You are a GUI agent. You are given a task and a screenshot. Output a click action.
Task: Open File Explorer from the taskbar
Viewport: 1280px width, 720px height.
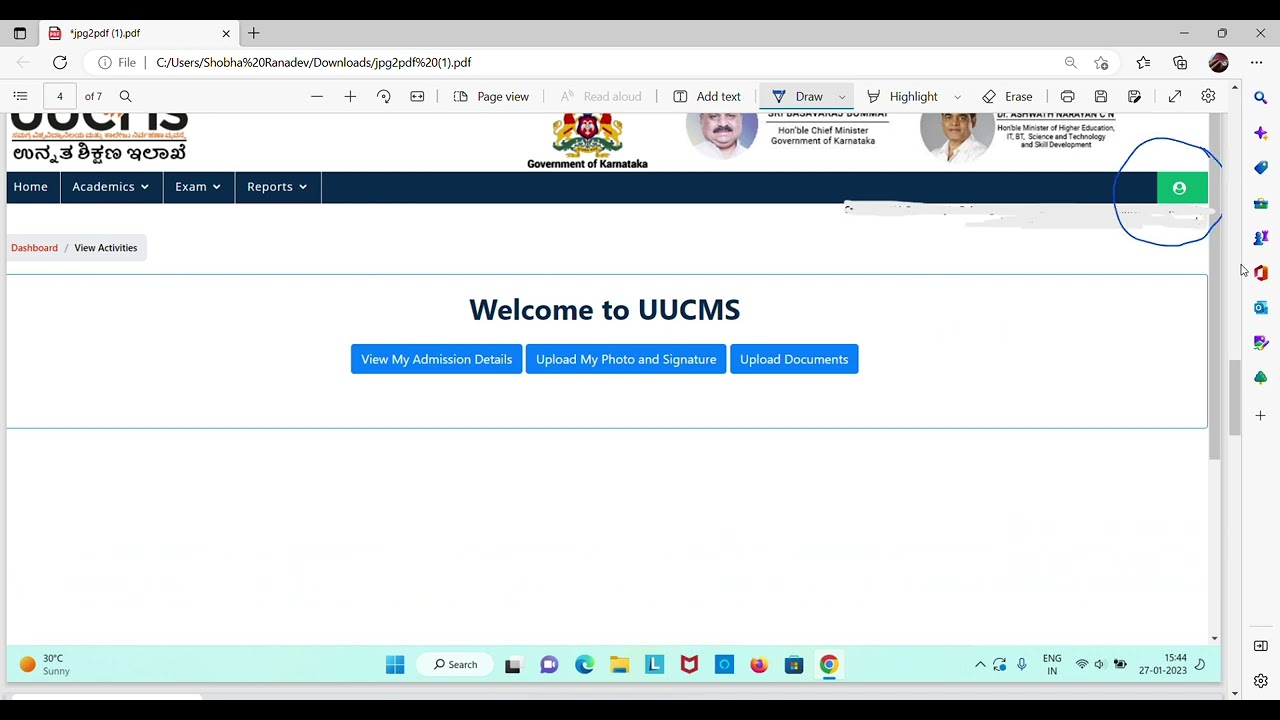620,665
